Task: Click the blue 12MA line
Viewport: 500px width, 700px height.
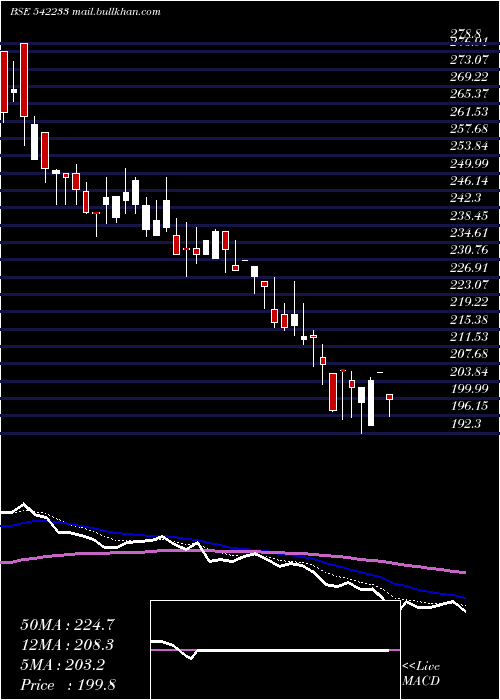Action: pos(232,547)
